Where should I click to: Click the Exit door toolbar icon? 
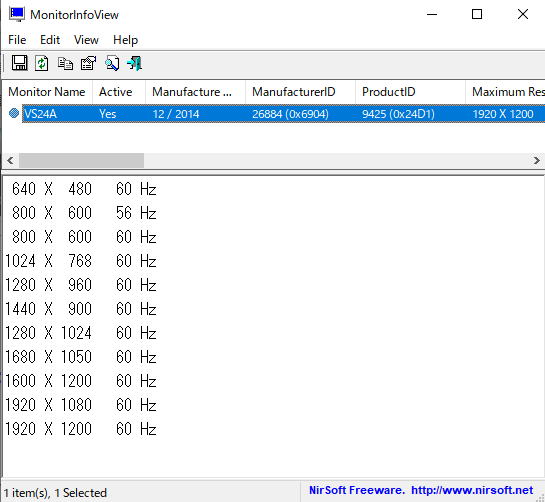[x=135, y=63]
